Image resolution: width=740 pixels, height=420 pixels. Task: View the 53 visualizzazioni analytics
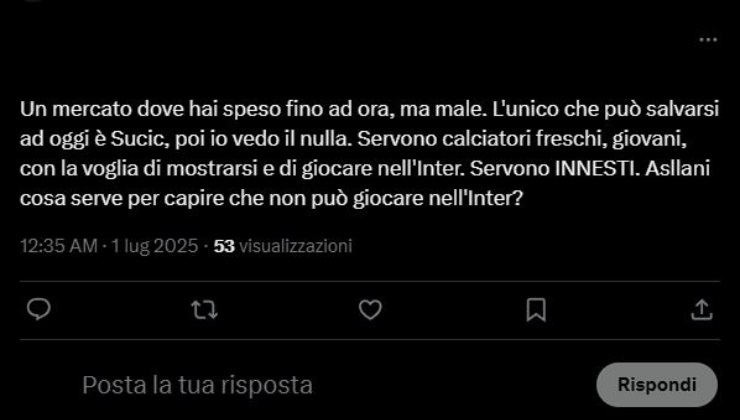click(x=283, y=246)
